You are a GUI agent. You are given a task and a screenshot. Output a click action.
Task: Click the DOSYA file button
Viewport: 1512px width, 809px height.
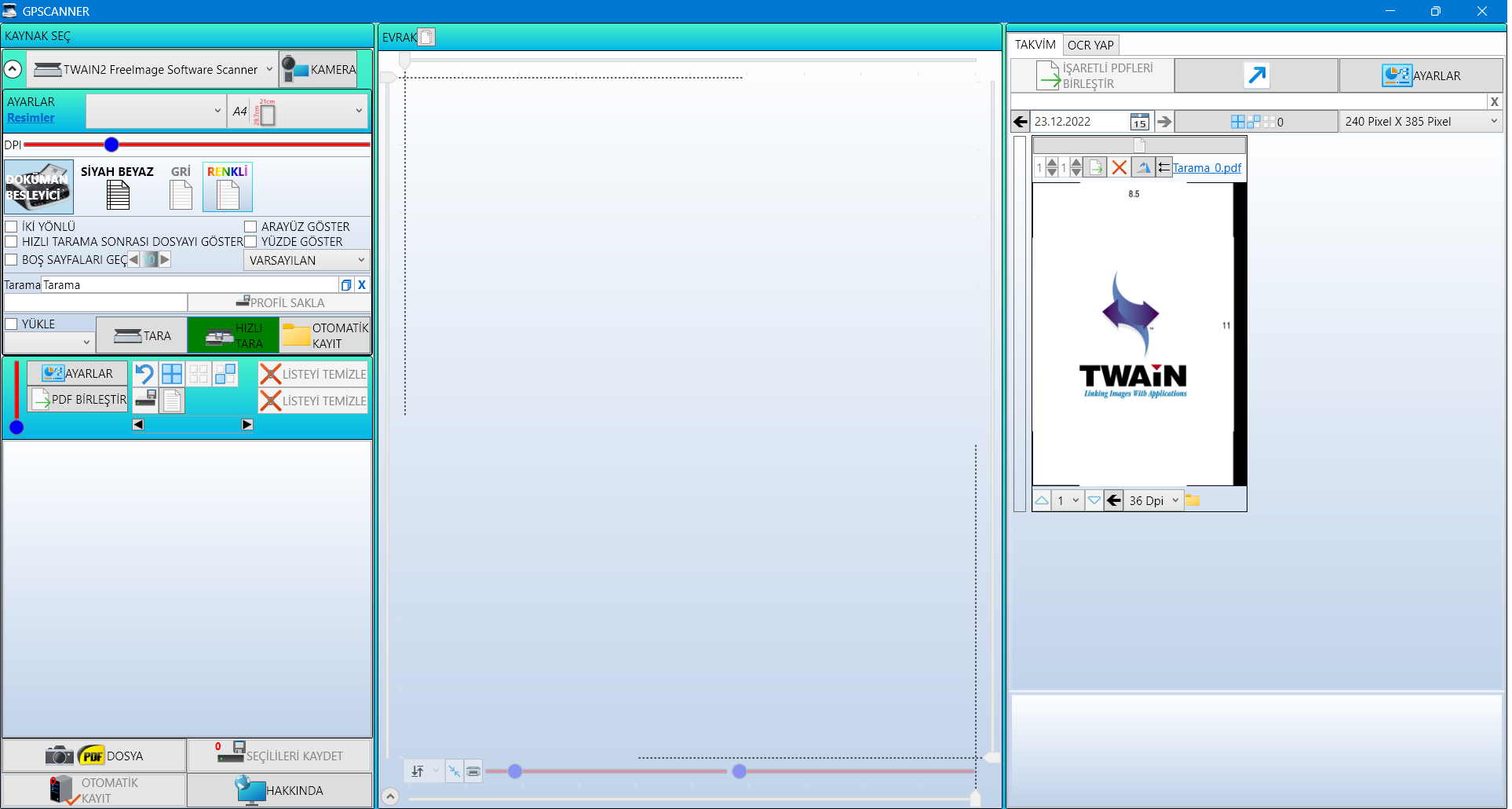pyautogui.click(x=94, y=756)
